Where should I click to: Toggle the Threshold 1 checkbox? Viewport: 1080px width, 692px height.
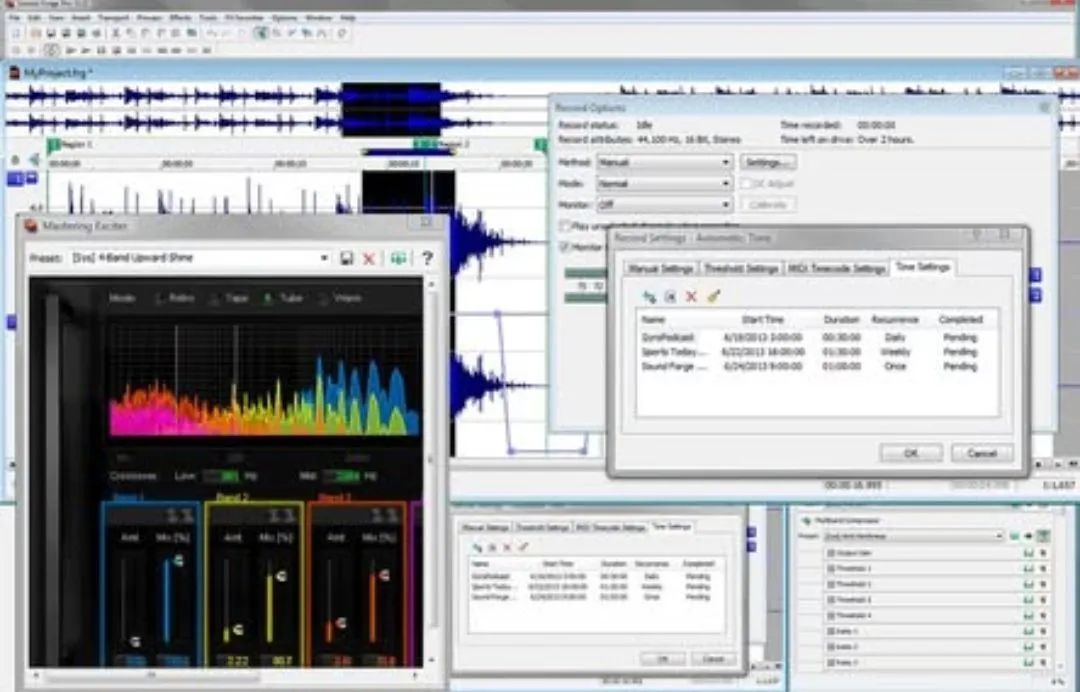pos(831,569)
